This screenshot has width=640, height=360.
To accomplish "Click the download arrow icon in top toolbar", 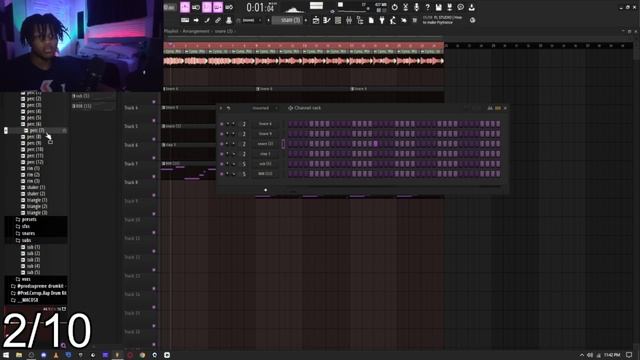I will point(471,7).
